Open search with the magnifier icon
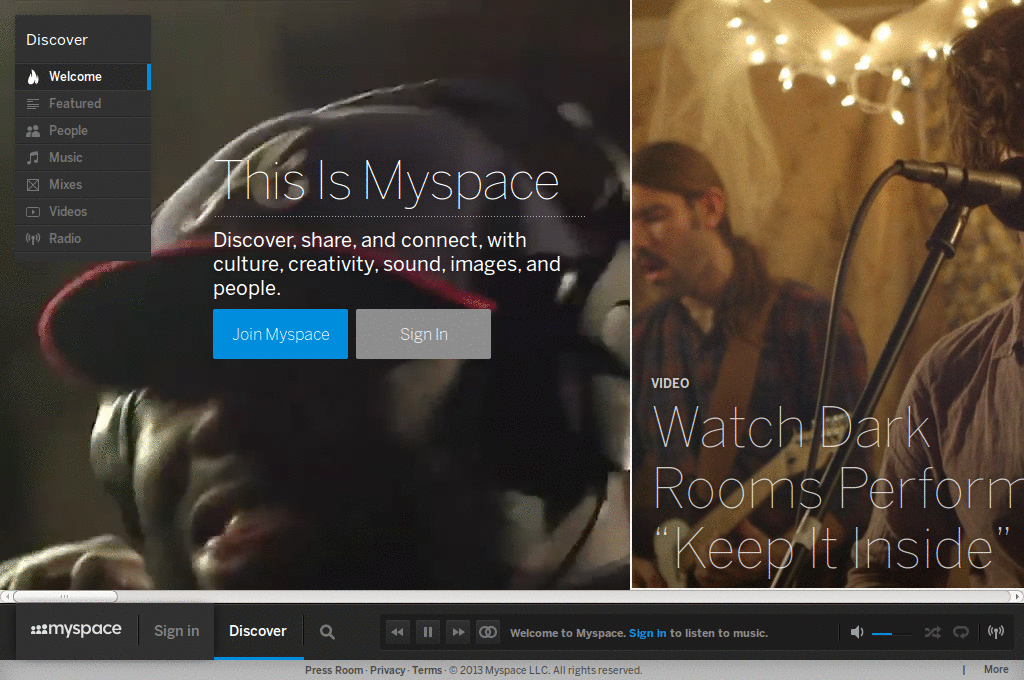 pyautogui.click(x=327, y=632)
